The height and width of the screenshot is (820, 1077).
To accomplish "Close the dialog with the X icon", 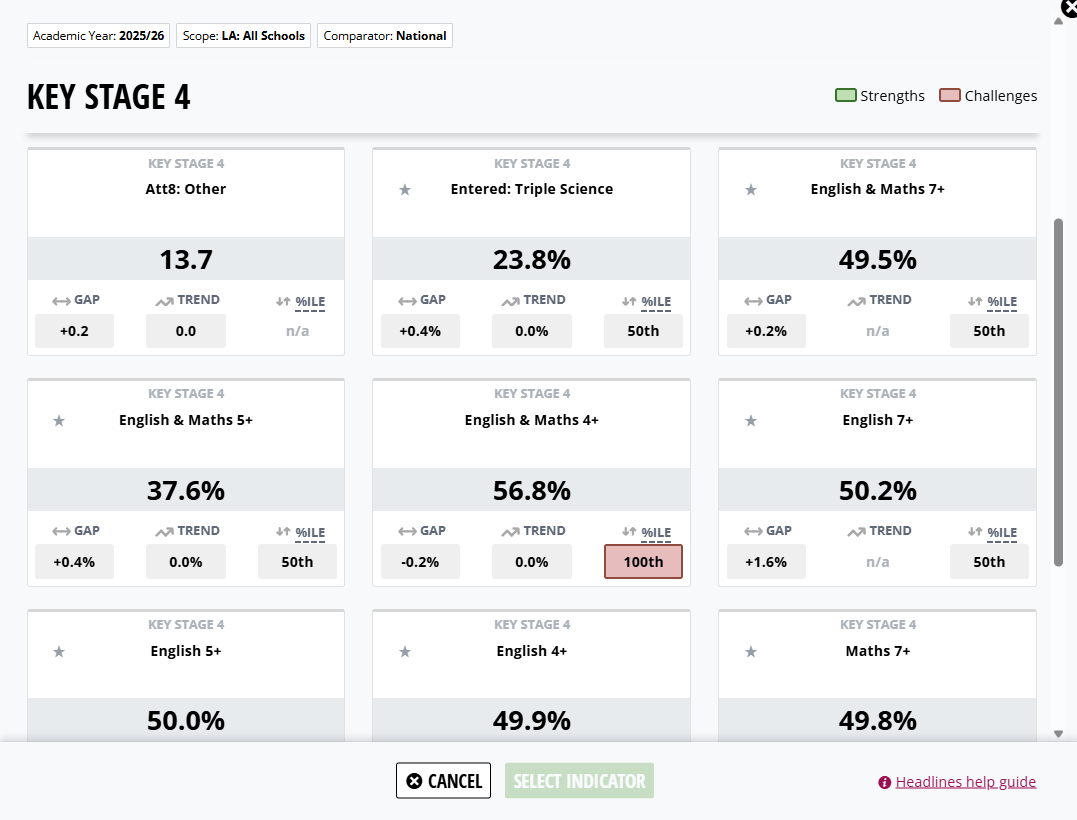I will pyautogui.click(x=1069, y=8).
